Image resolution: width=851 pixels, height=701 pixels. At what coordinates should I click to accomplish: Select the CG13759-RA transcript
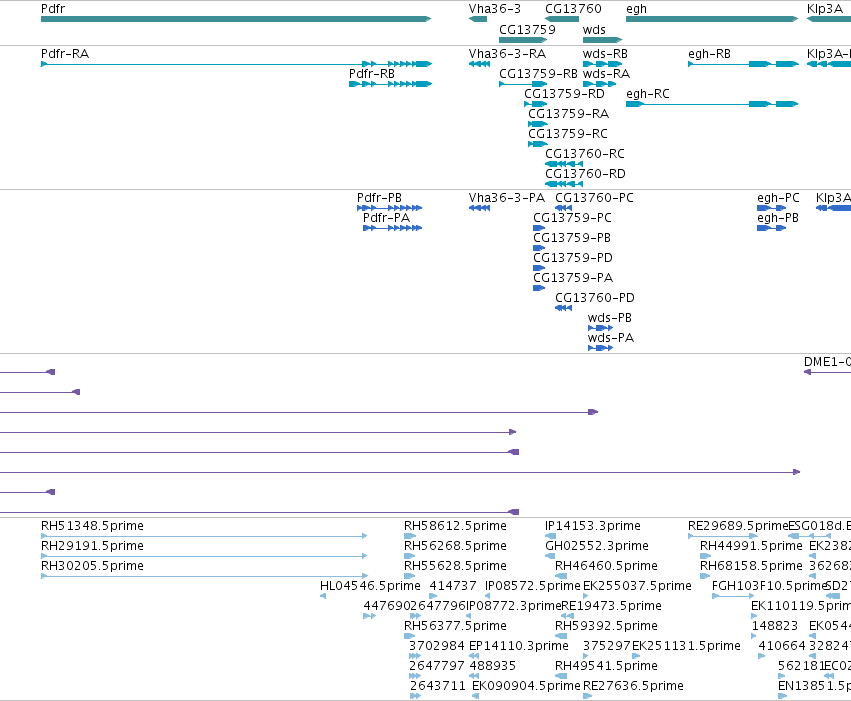pyautogui.click(x=538, y=124)
